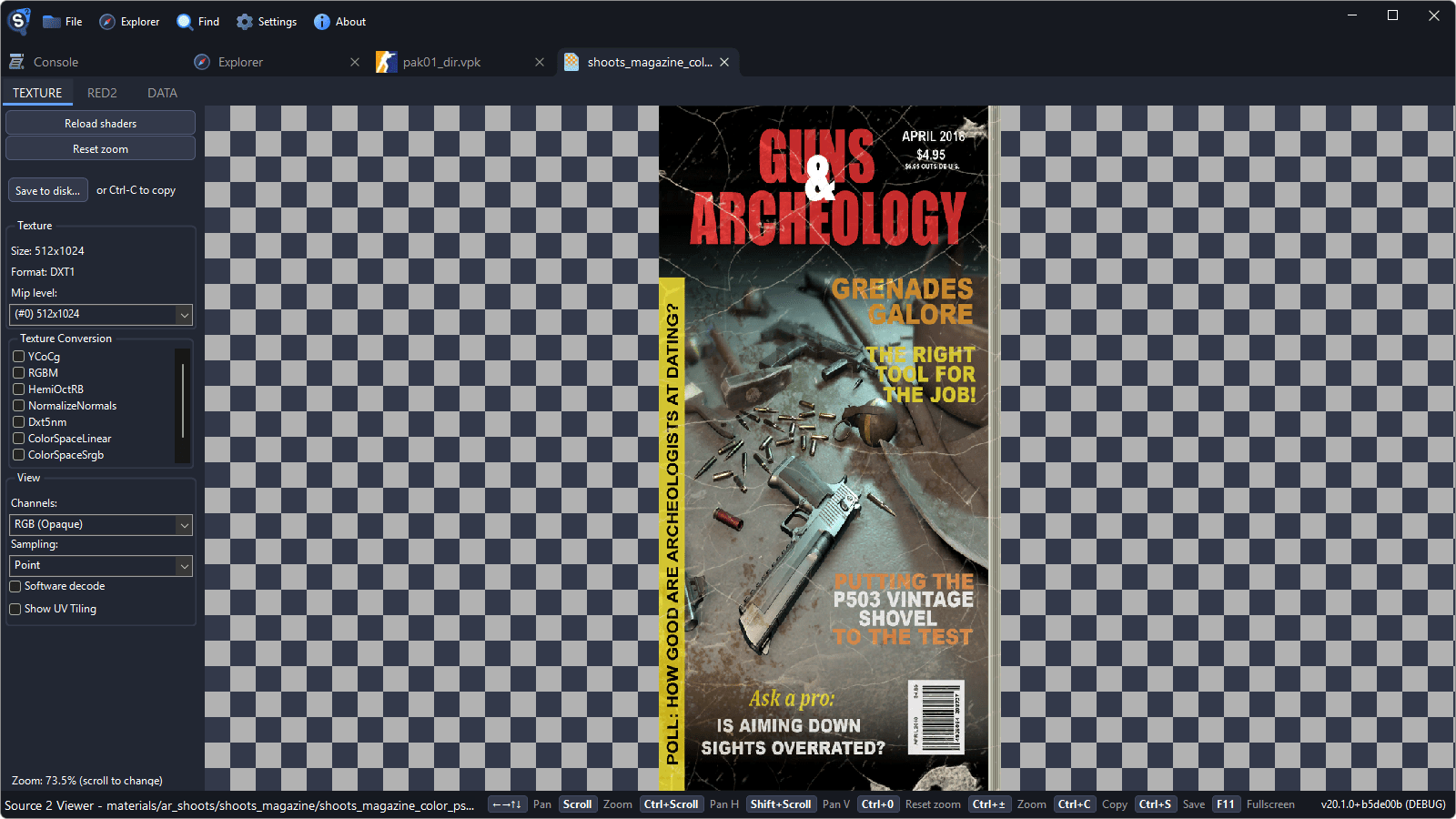1456x819 pixels.
Task: Click the Save to disk button
Action: (x=48, y=190)
